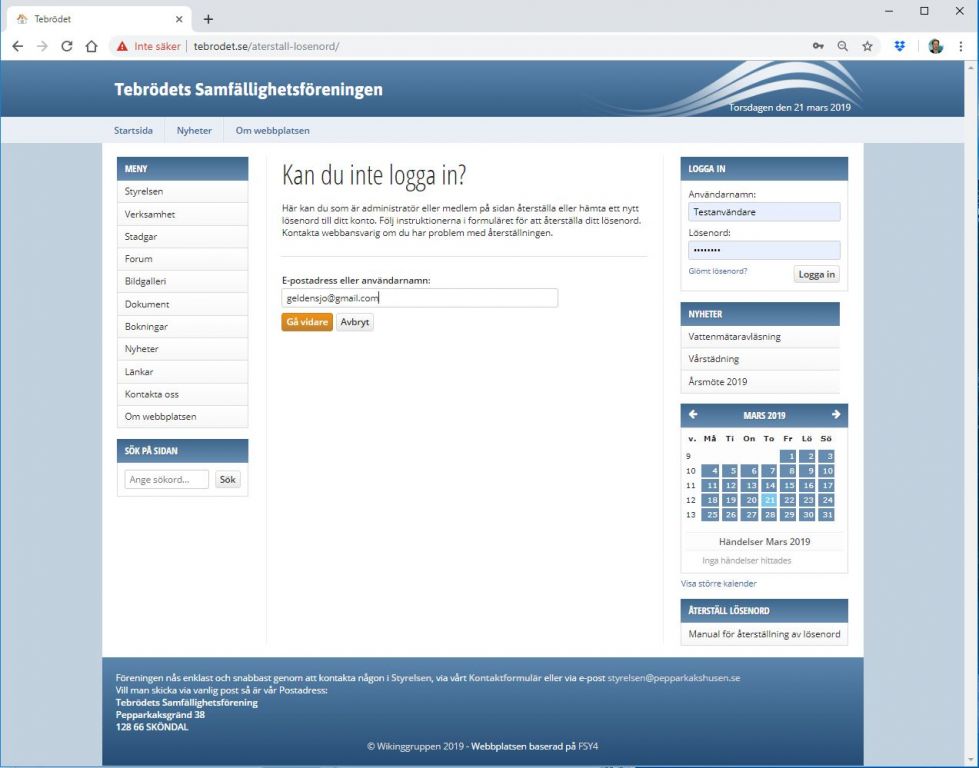Click the Logga in button
The height and width of the screenshot is (768, 979).
816,274
